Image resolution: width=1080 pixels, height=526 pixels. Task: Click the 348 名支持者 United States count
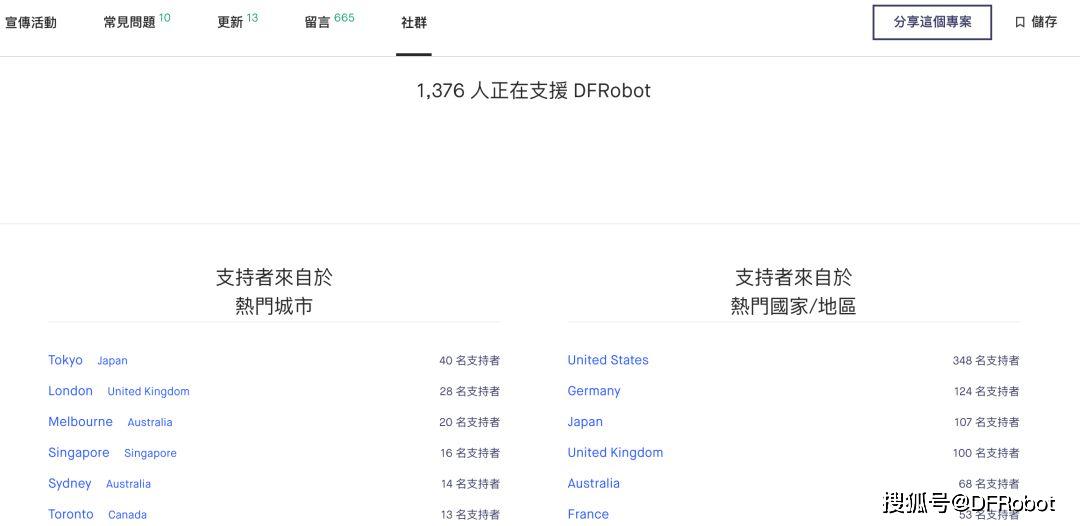pos(986,361)
